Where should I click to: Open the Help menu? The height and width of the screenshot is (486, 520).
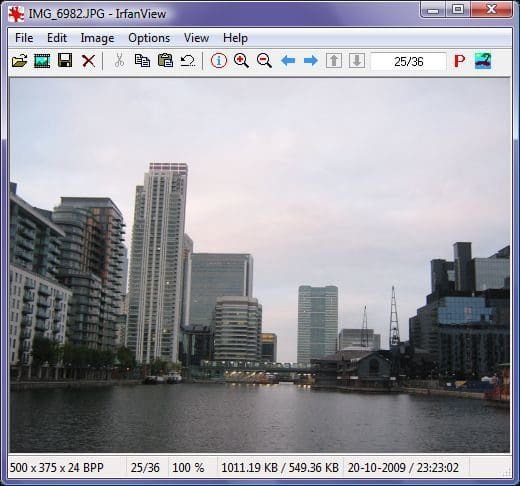(x=235, y=38)
